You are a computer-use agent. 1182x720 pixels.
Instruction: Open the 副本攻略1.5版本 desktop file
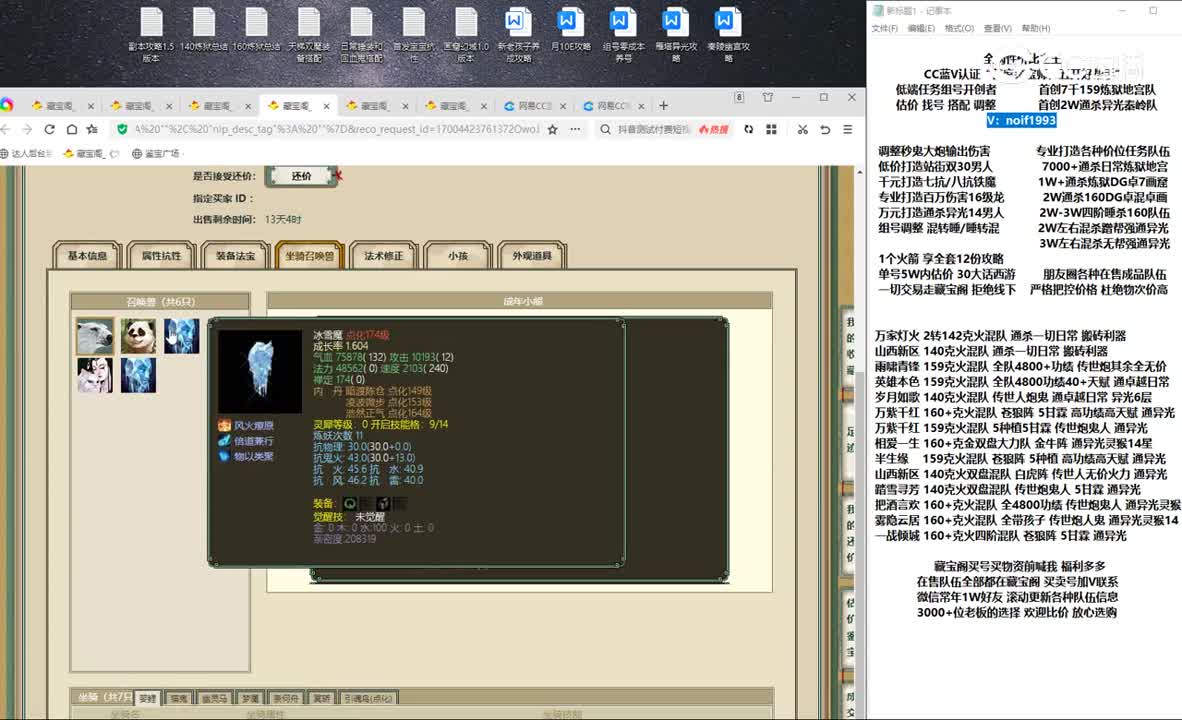point(151,34)
